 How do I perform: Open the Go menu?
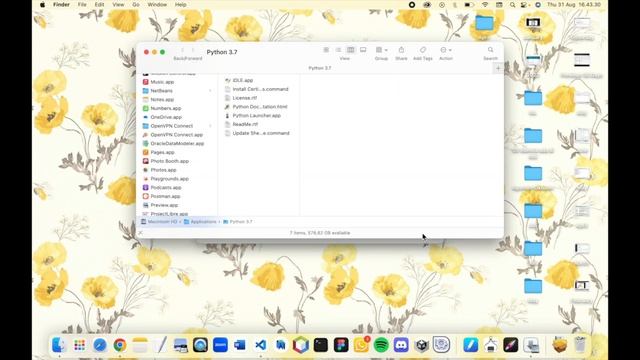point(136,4)
